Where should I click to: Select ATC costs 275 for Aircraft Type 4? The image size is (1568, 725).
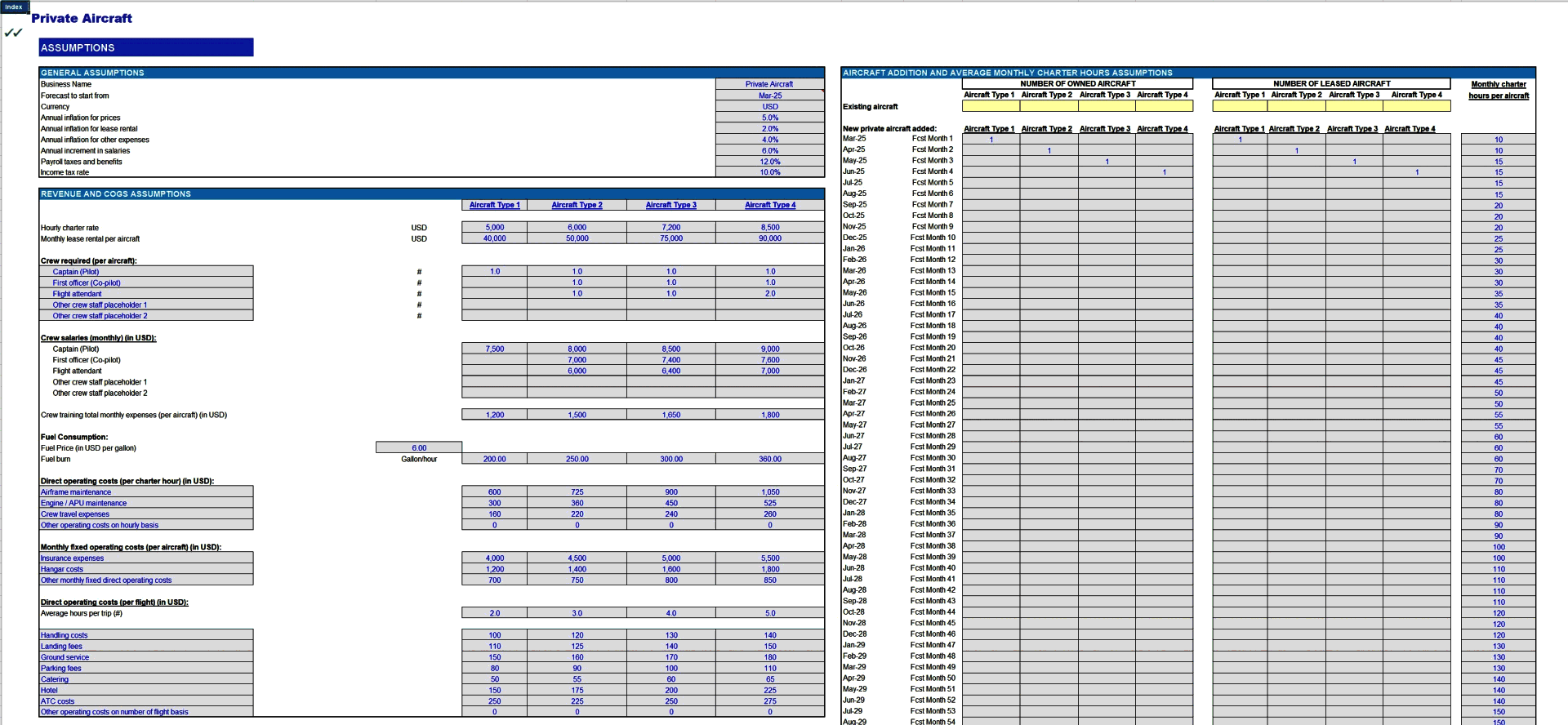769,701
